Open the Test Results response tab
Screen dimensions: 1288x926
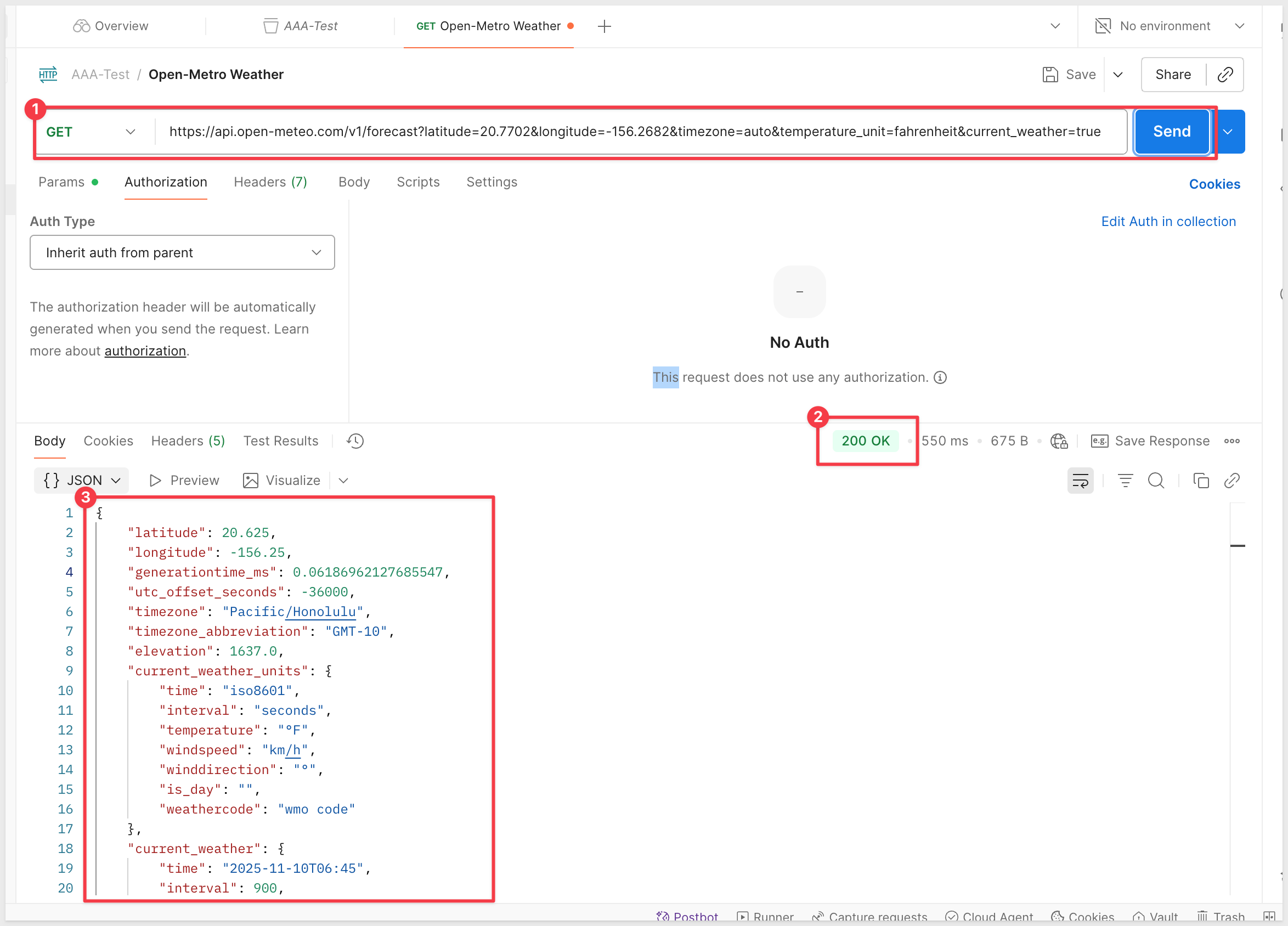(x=280, y=441)
